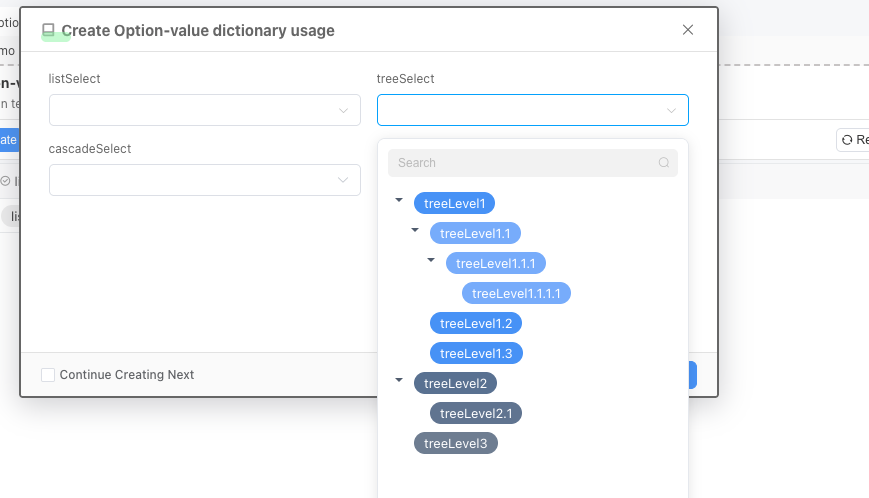Close the Create Option-value dictionary dialog

pyautogui.click(x=688, y=30)
